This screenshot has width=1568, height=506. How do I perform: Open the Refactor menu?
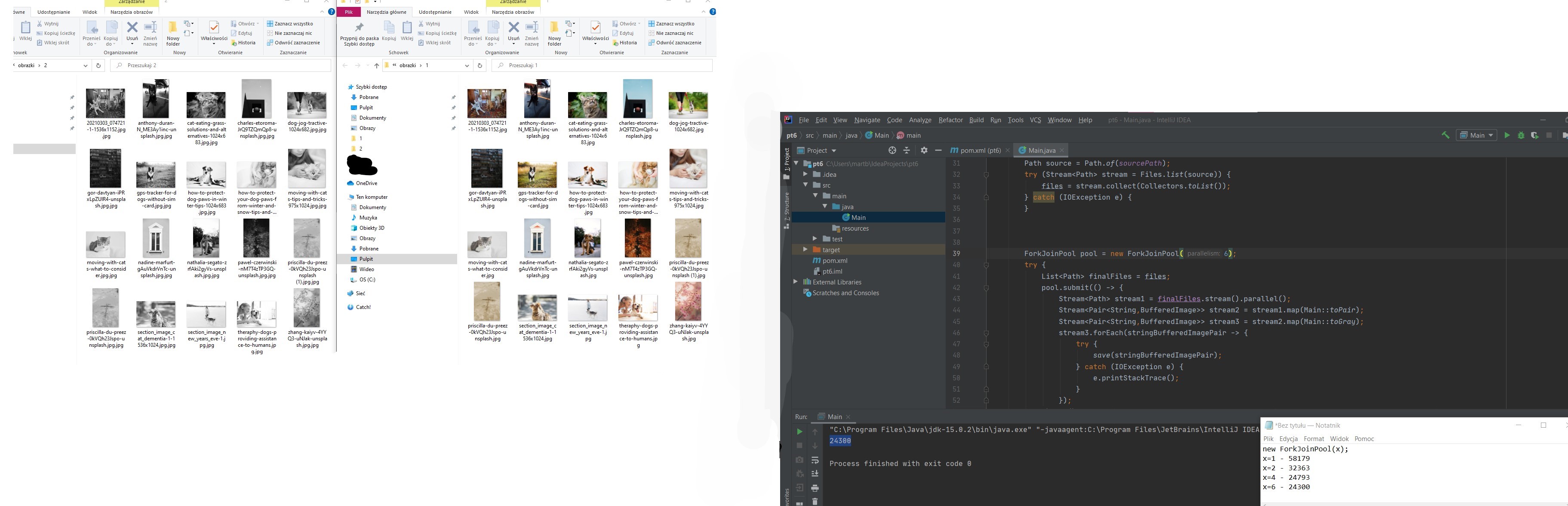tap(950, 120)
